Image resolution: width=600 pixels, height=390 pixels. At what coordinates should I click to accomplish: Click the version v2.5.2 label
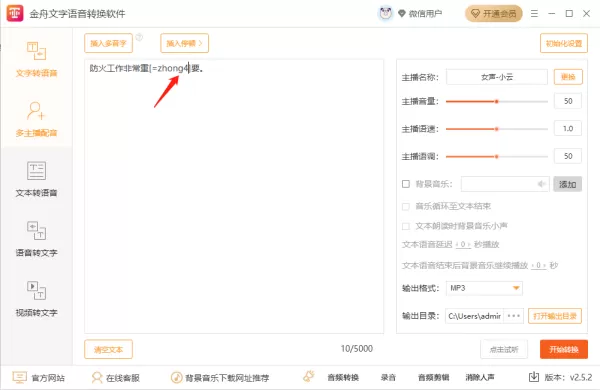(x=568, y=378)
